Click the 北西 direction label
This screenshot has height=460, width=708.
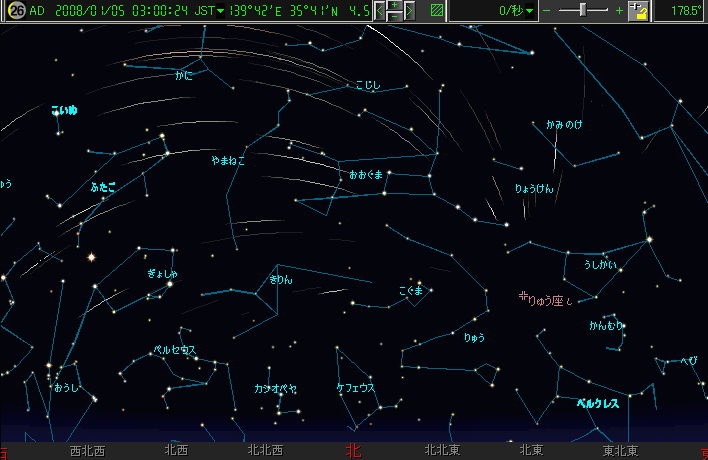coord(175,451)
